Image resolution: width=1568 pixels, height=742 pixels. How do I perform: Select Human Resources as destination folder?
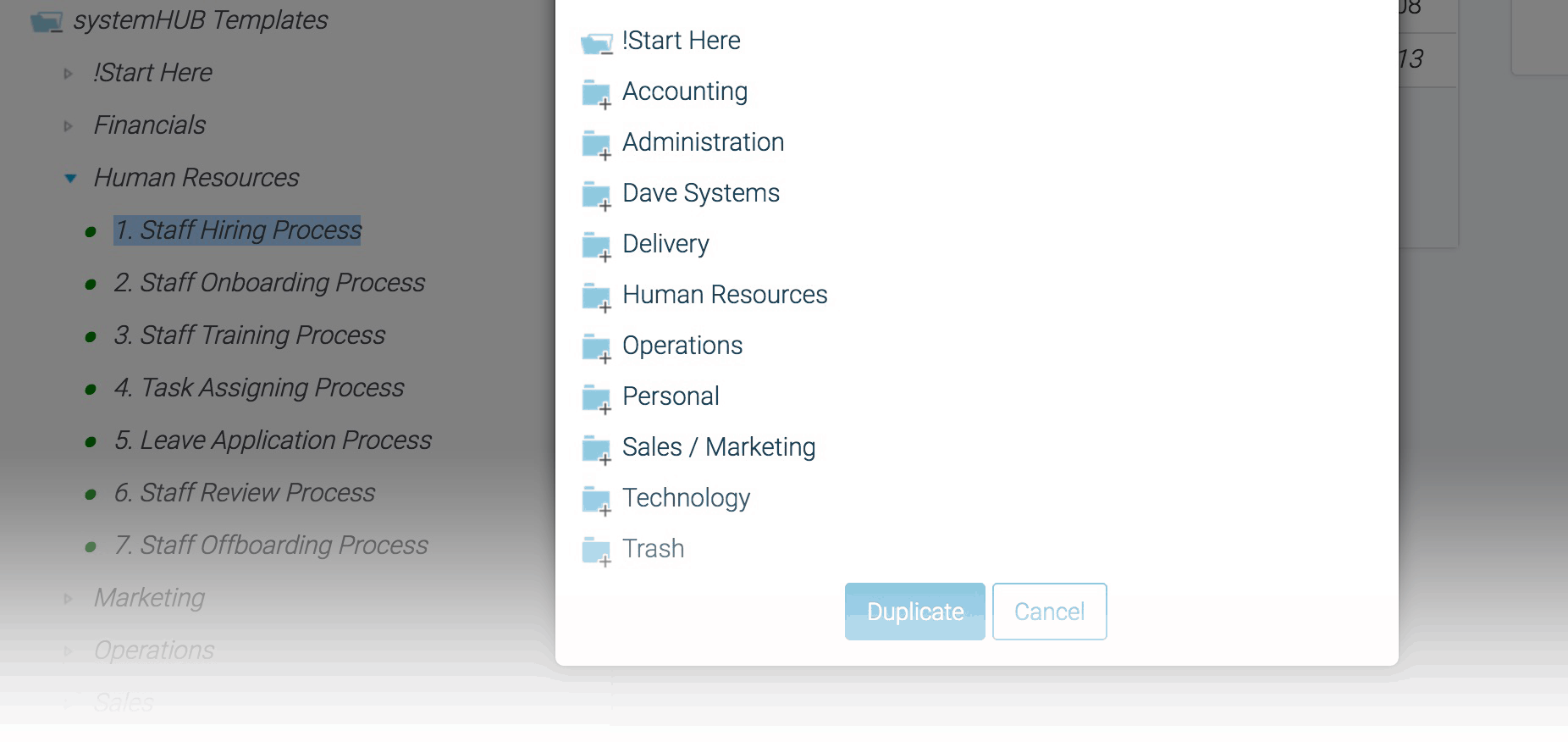[x=725, y=295]
